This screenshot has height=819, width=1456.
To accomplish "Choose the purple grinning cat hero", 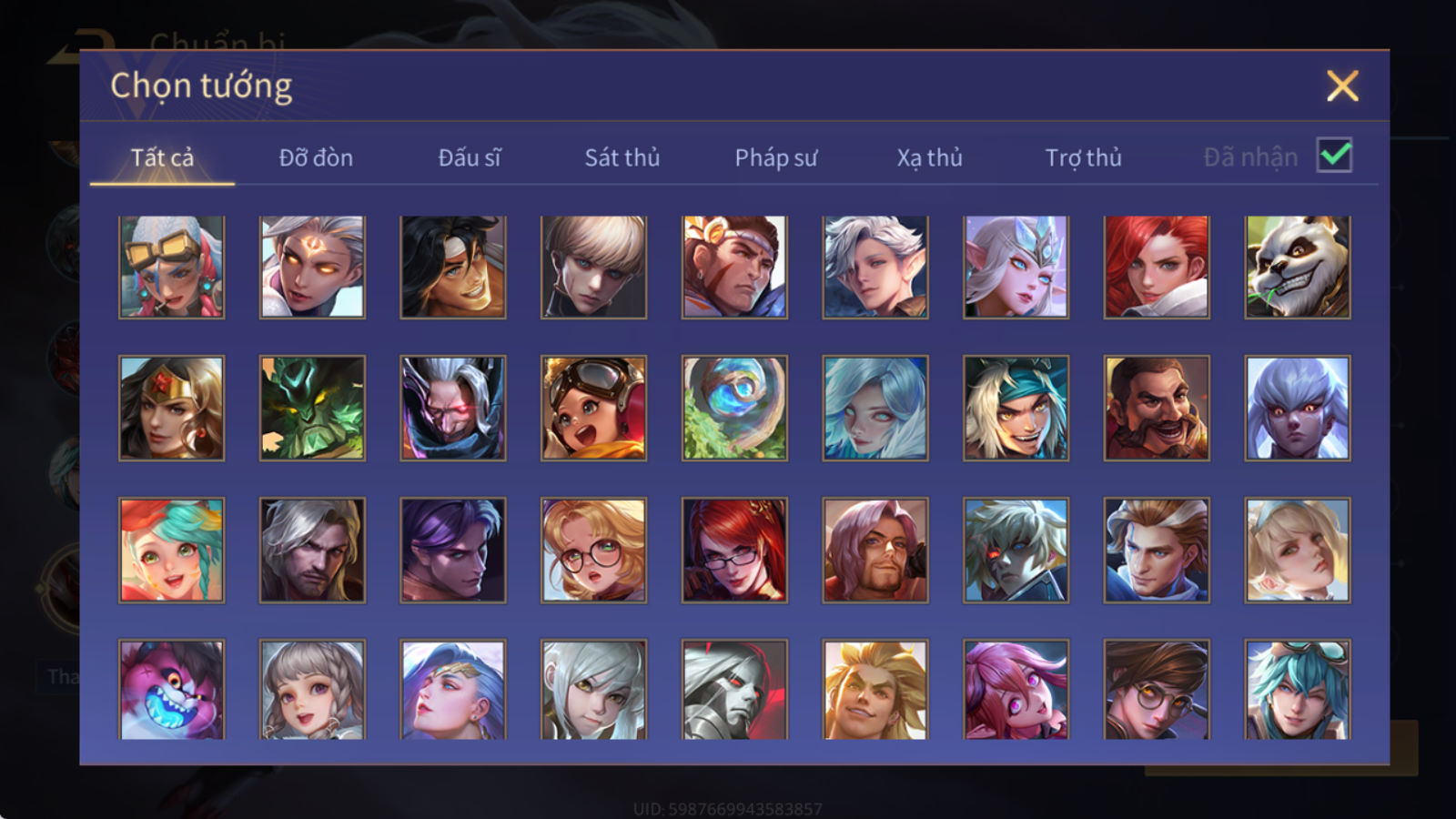I will [x=171, y=689].
